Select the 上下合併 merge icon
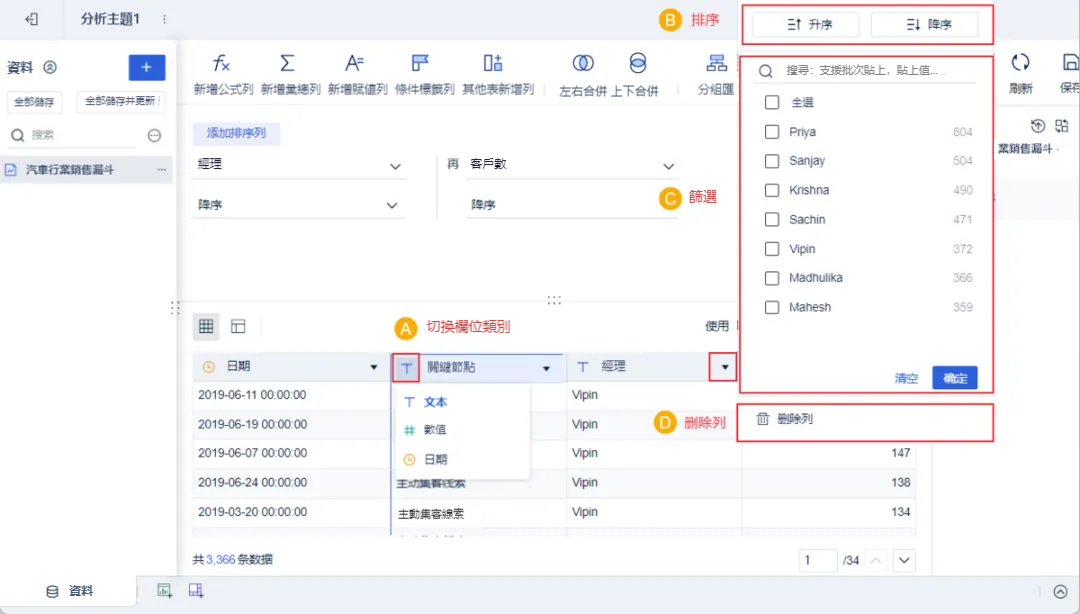This screenshot has height=614, width=1080. tap(637, 64)
